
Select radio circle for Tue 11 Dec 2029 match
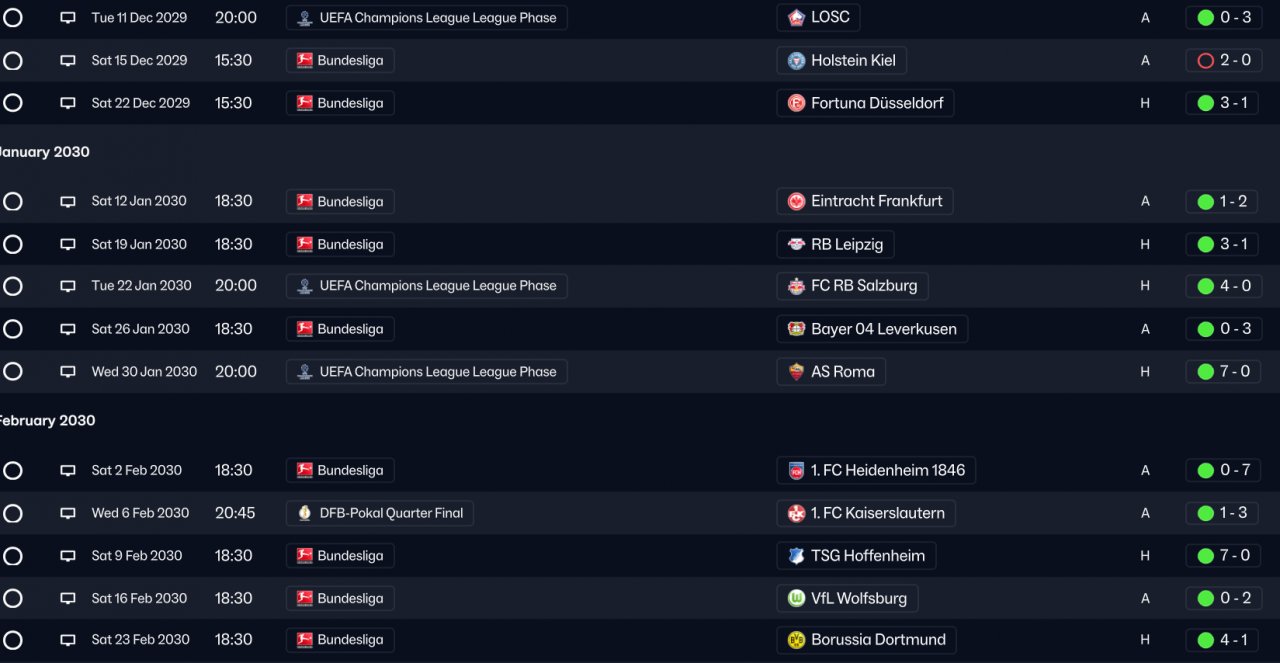tap(13, 18)
